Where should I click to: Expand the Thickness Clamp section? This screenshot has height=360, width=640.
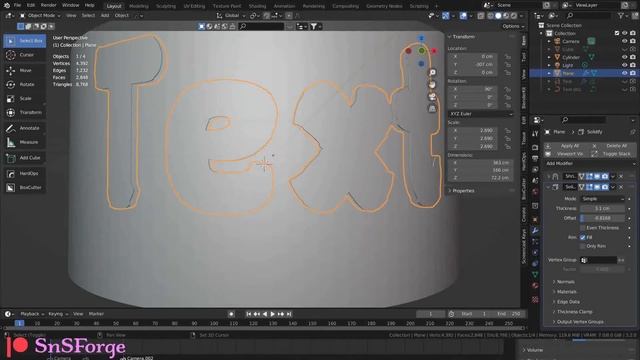[574, 312]
